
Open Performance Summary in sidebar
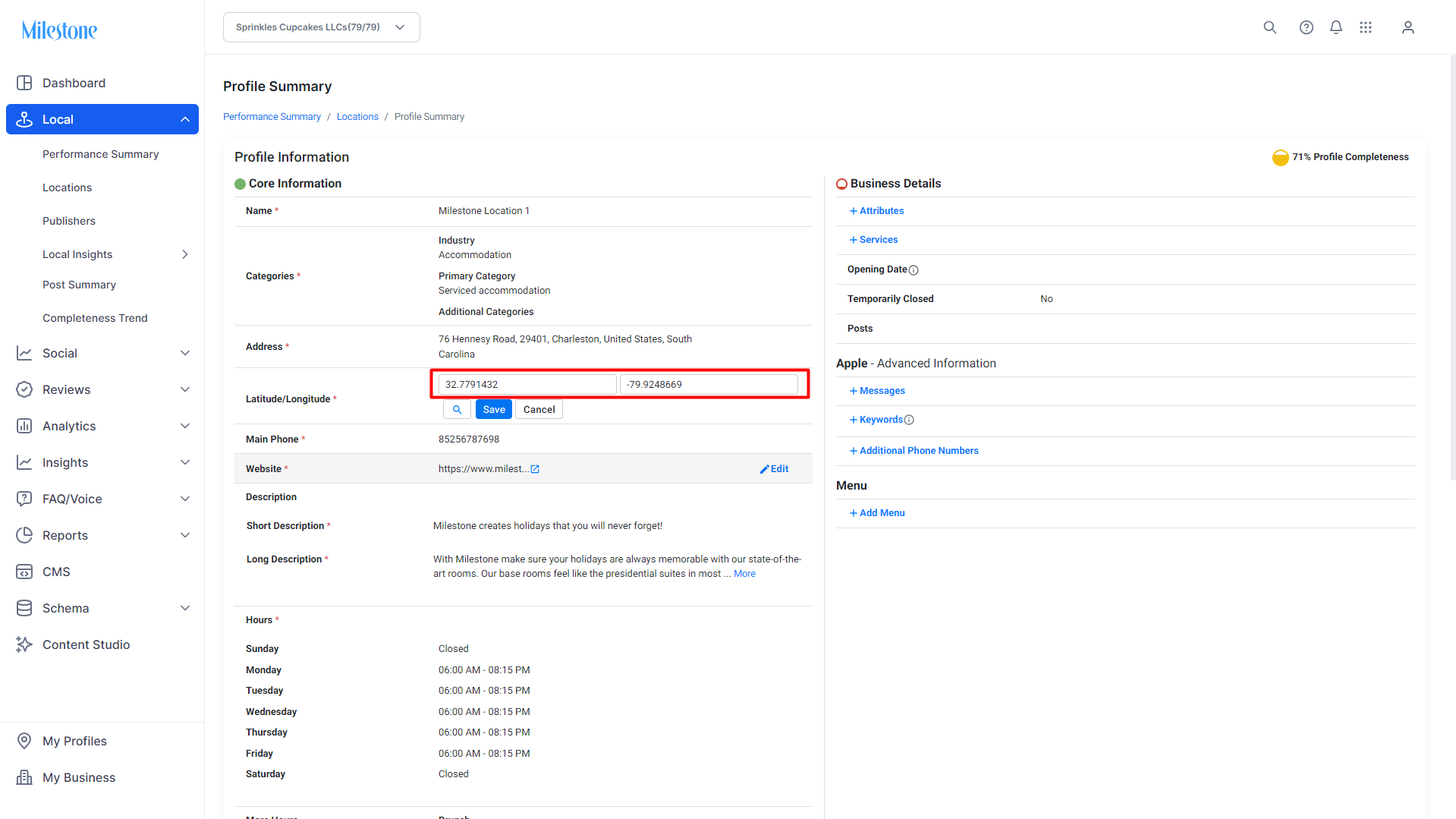(x=101, y=154)
